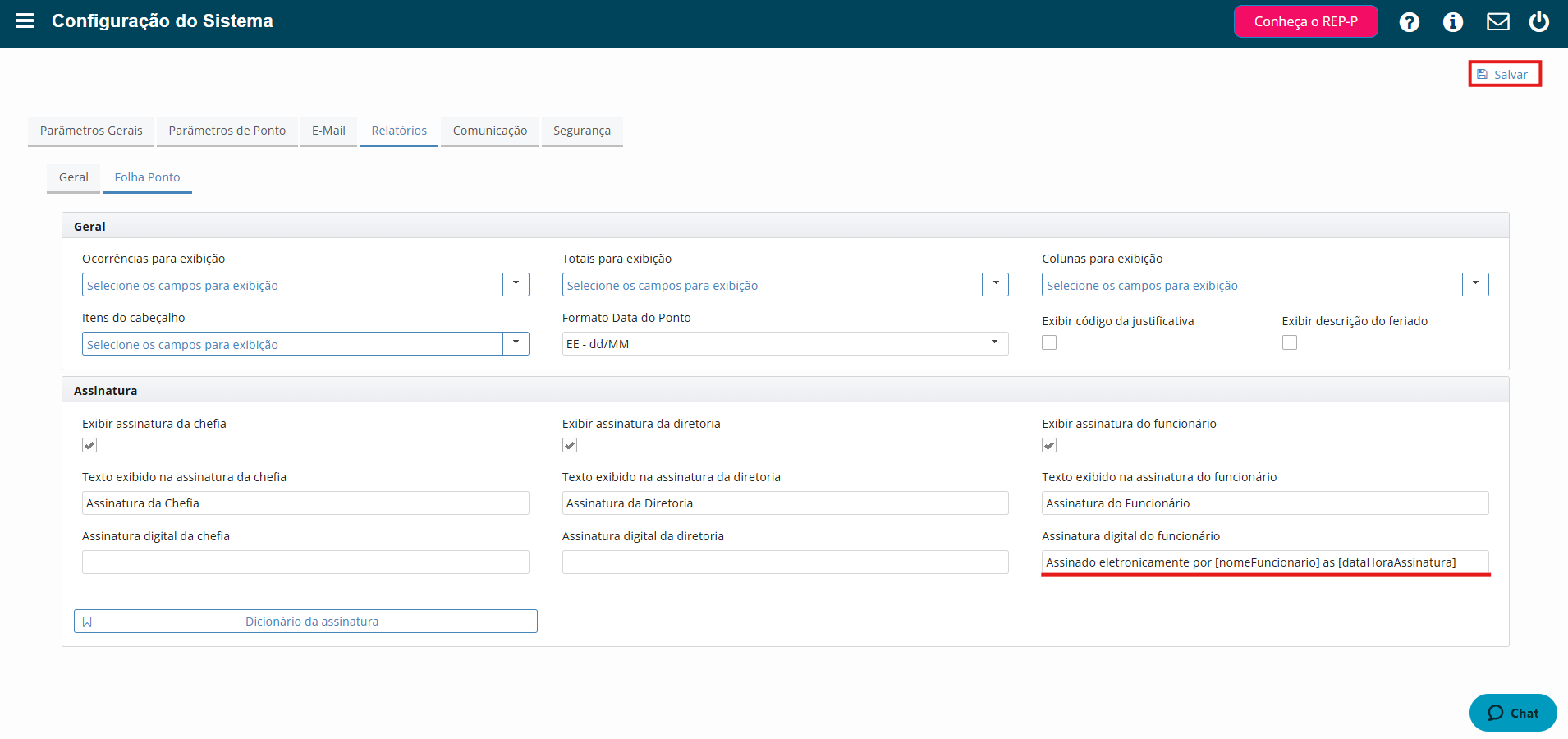Click the Conheça o REP-P button
Screen dimensions: 1568x739
coord(1305,21)
